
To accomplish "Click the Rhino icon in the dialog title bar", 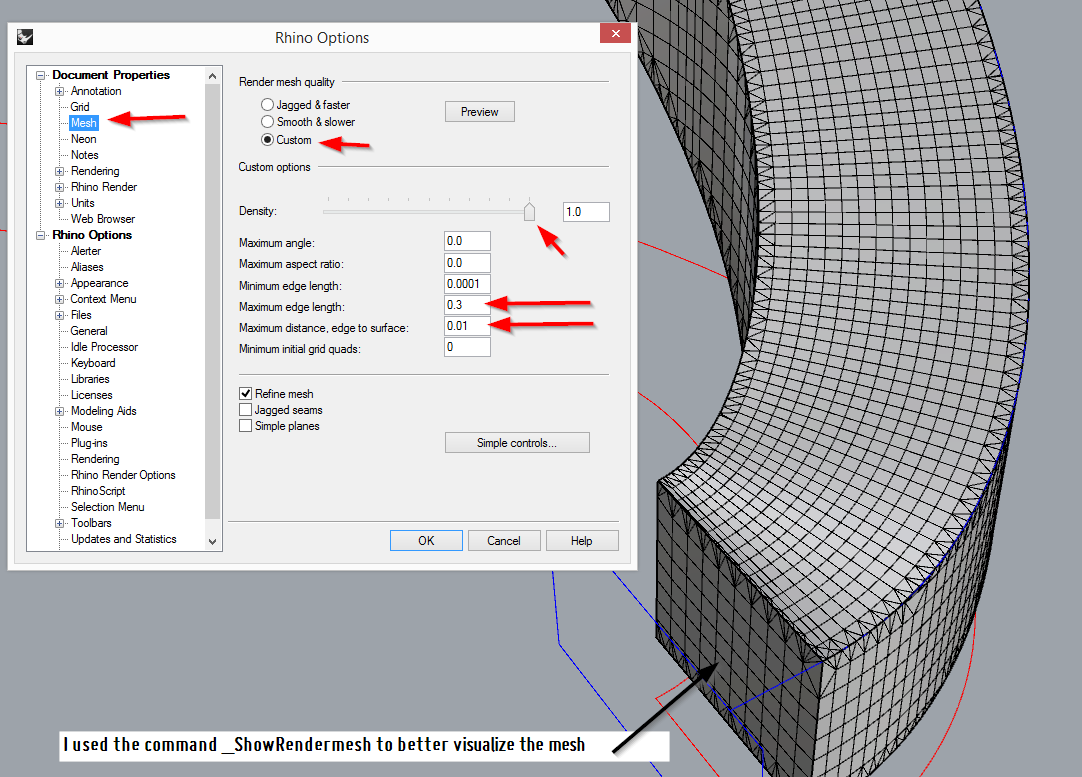I will point(25,37).
